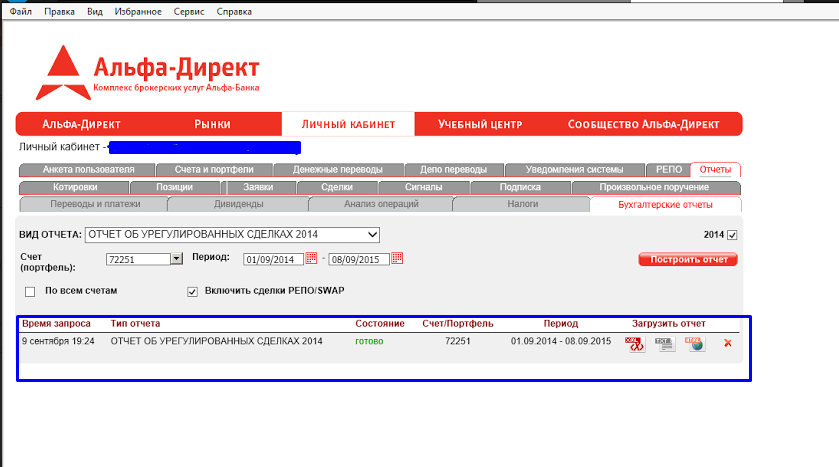
Task: Click the Время запроса column header
Action: (56, 324)
